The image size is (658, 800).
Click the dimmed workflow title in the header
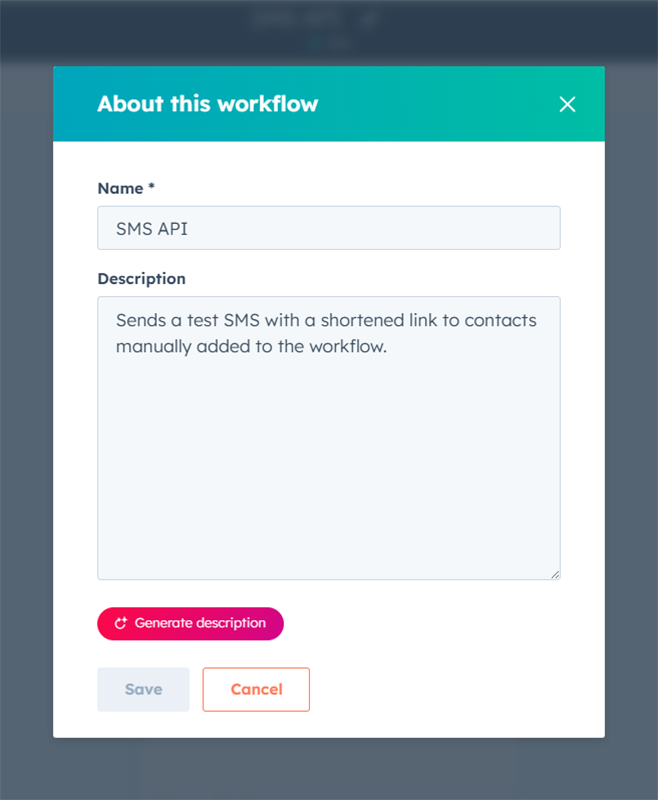coord(297,17)
